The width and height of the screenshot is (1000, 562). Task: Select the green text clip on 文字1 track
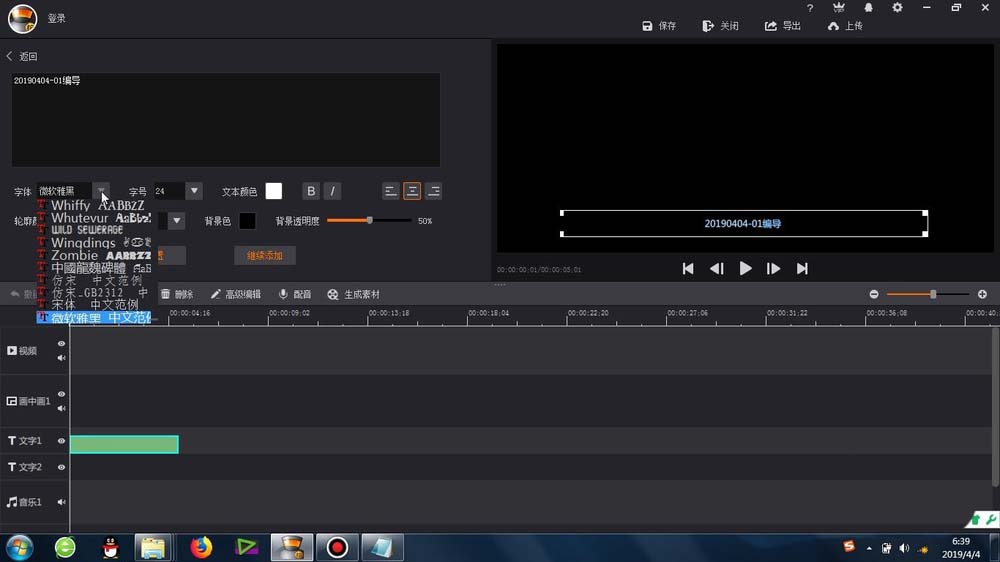coord(124,444)
